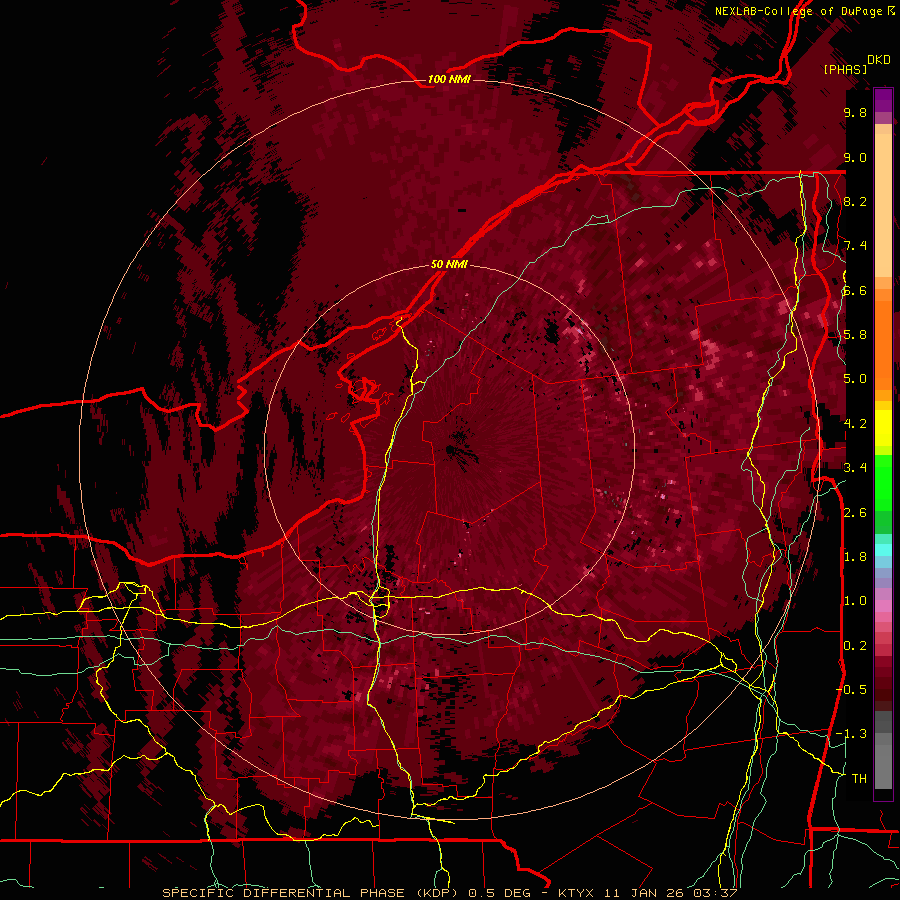Image resolution: width=900 pixels, height=900 pixels.
Task: Click the 9.0 value on the color scale
Action: coord(855,157)
